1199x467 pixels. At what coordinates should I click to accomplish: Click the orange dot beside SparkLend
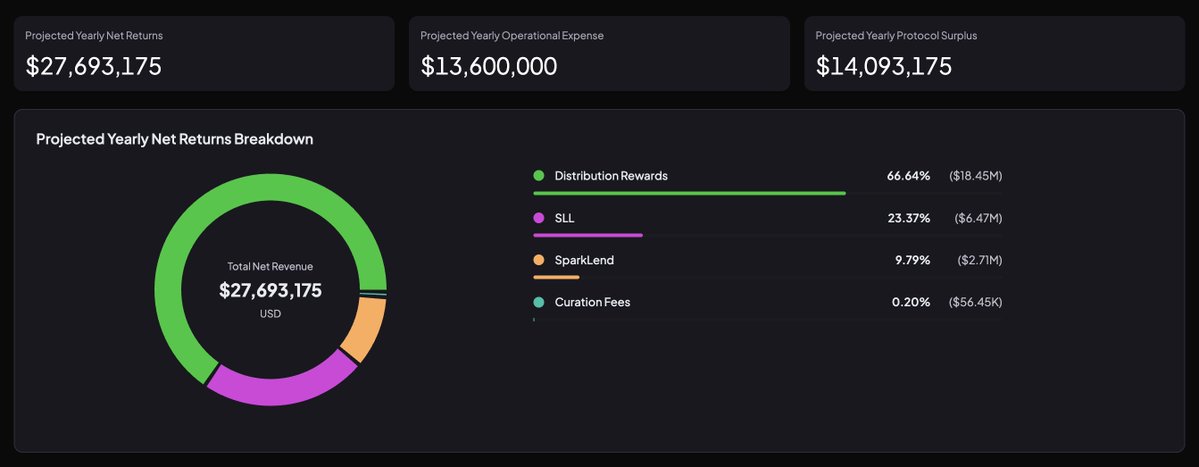[x=539, y=260]
